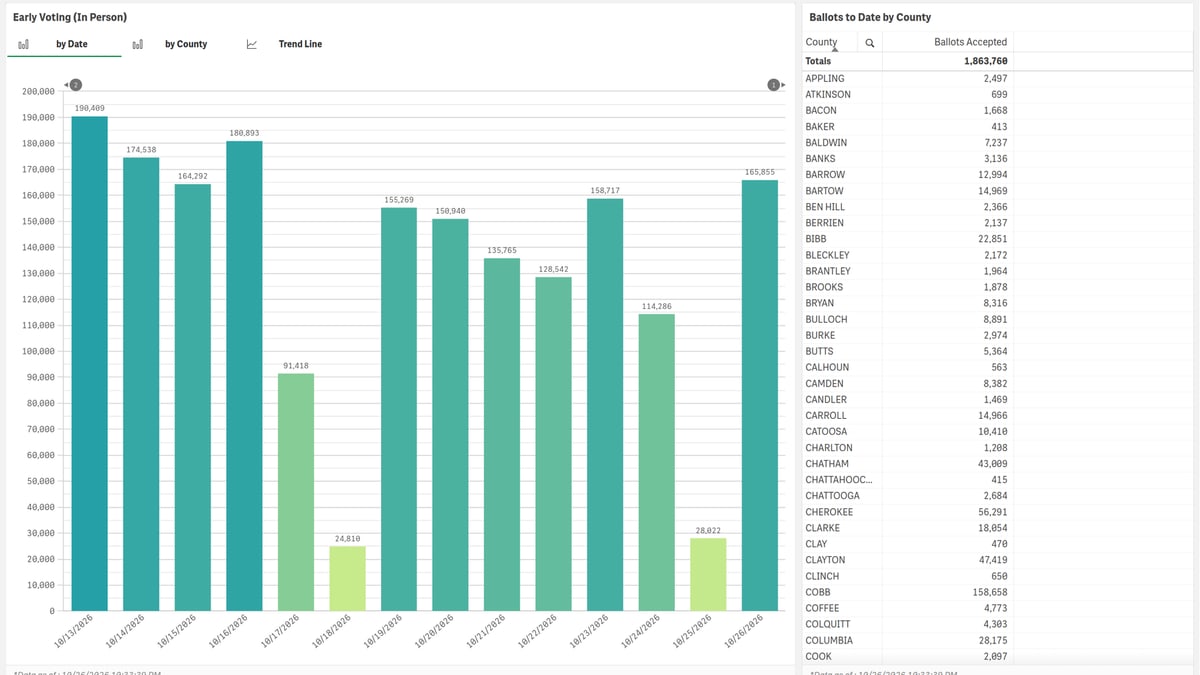Select the 10/13/2026 bar with 190,409
Image resolution: width=1200 pixels, height=675 pixels.
coord(89,364)
